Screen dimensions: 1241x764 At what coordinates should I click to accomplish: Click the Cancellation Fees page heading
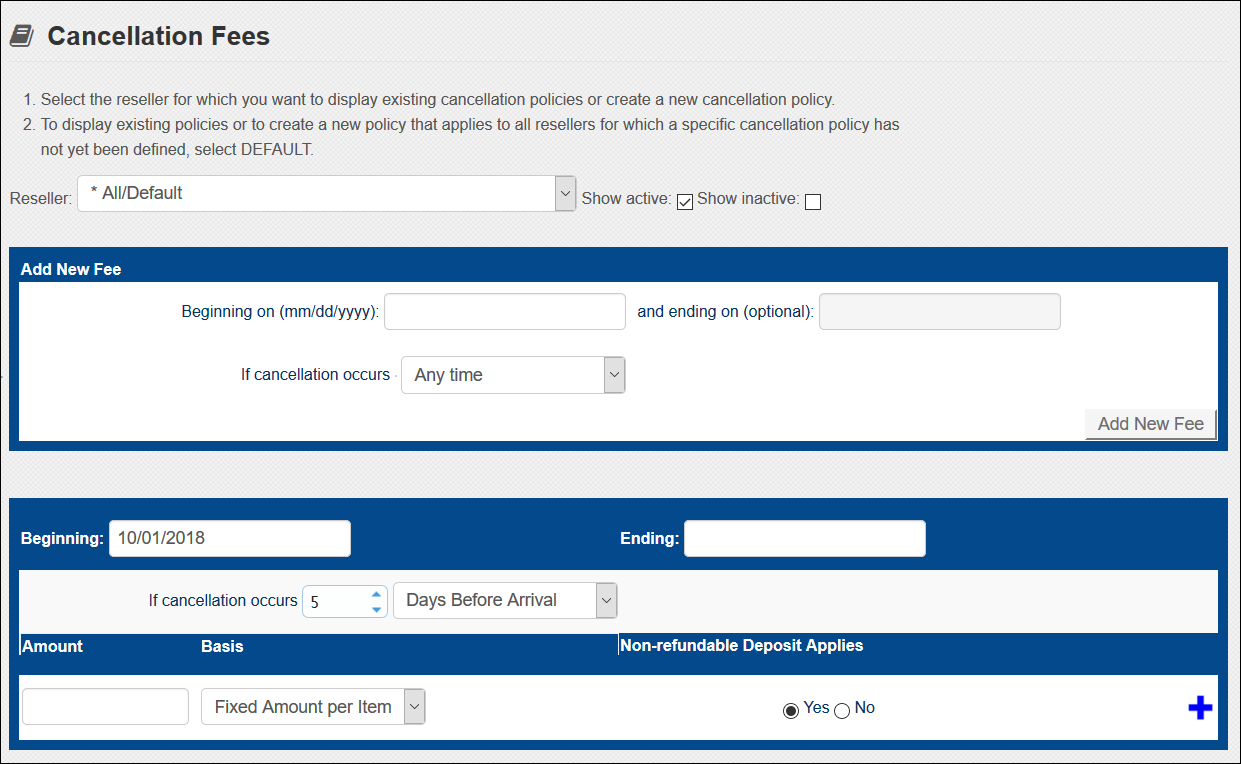point(159,37)
